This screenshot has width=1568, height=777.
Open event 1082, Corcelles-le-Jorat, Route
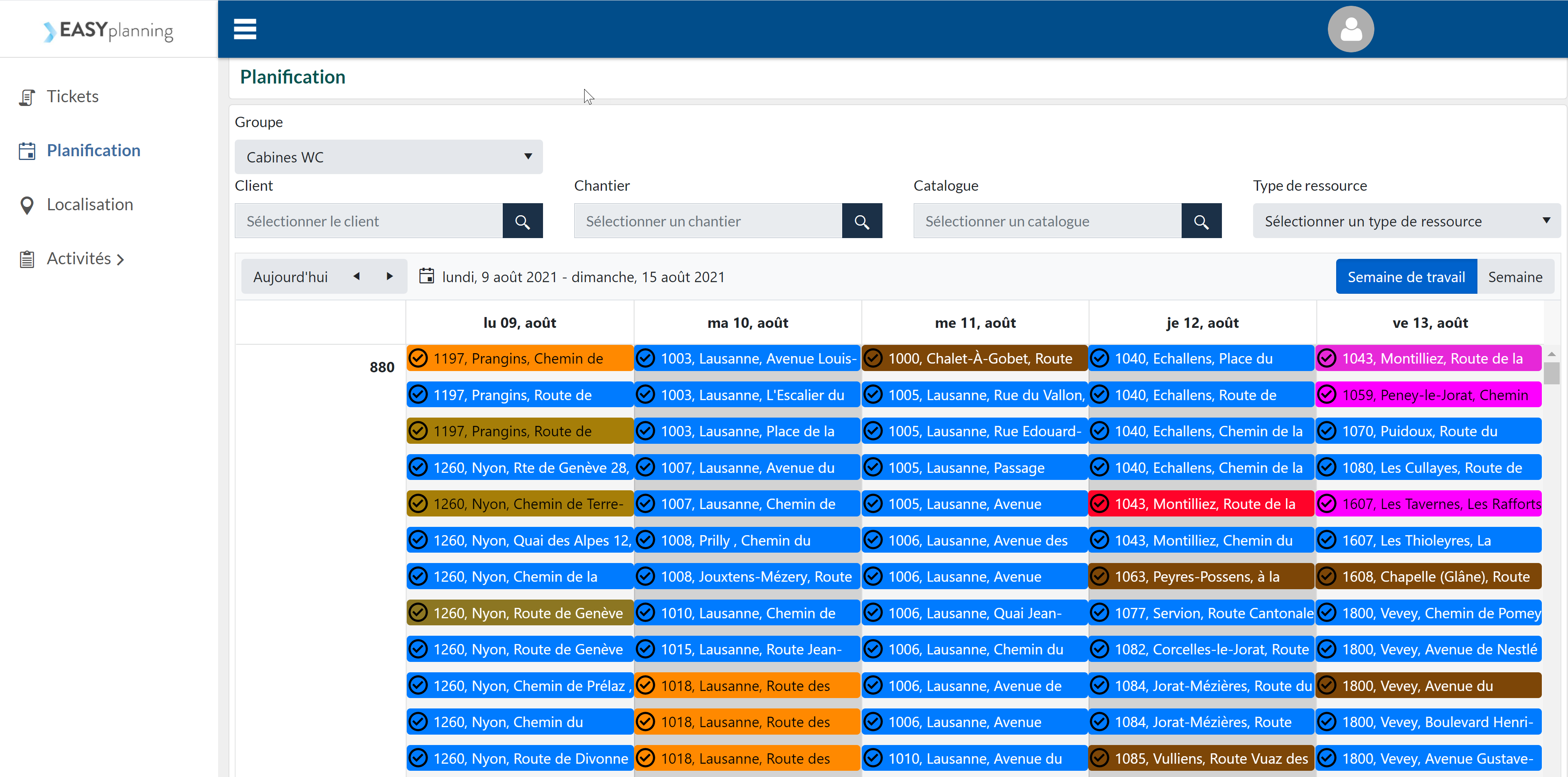pos(1202,649)
